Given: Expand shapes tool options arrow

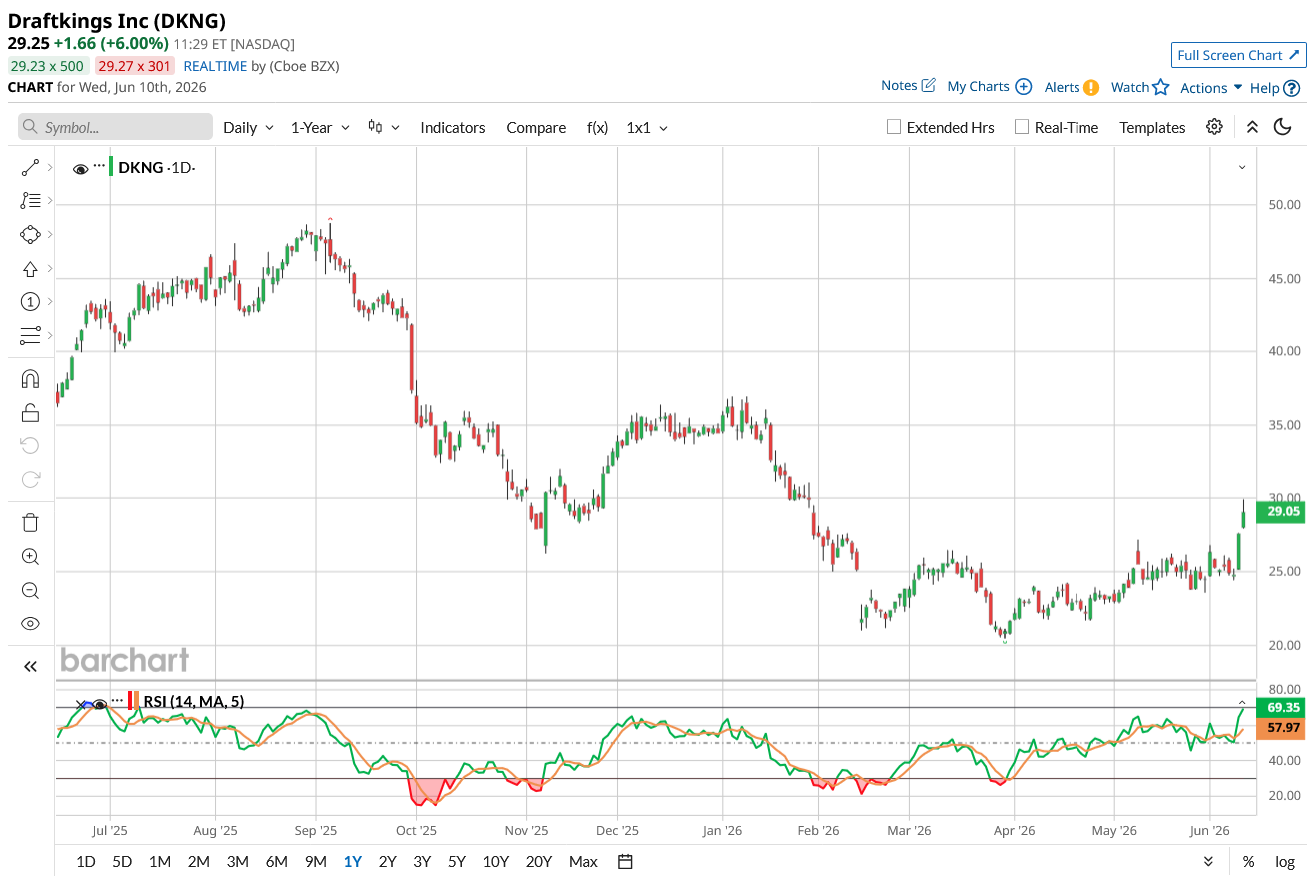Looking at the screenshot, I should point(49,235).
